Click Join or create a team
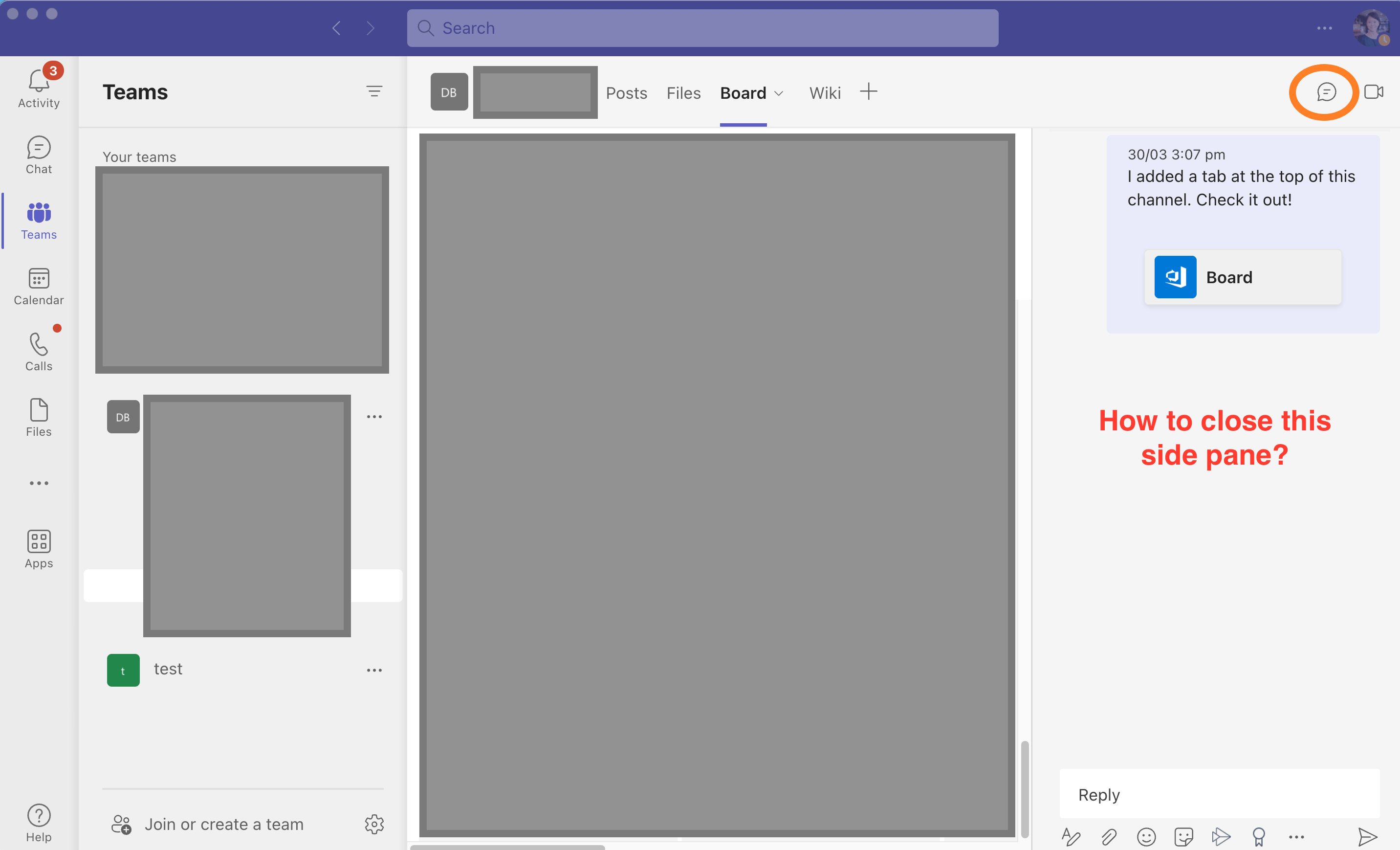This screenshot has width=1400, height=850. [x=224, y=824]
